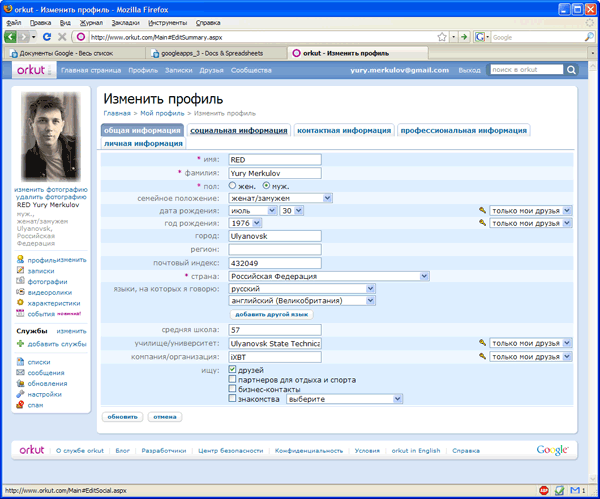Click the Google search engine icon
This screenshot has height=499, width=600.
pyautogui.click(x=479, y=37)
